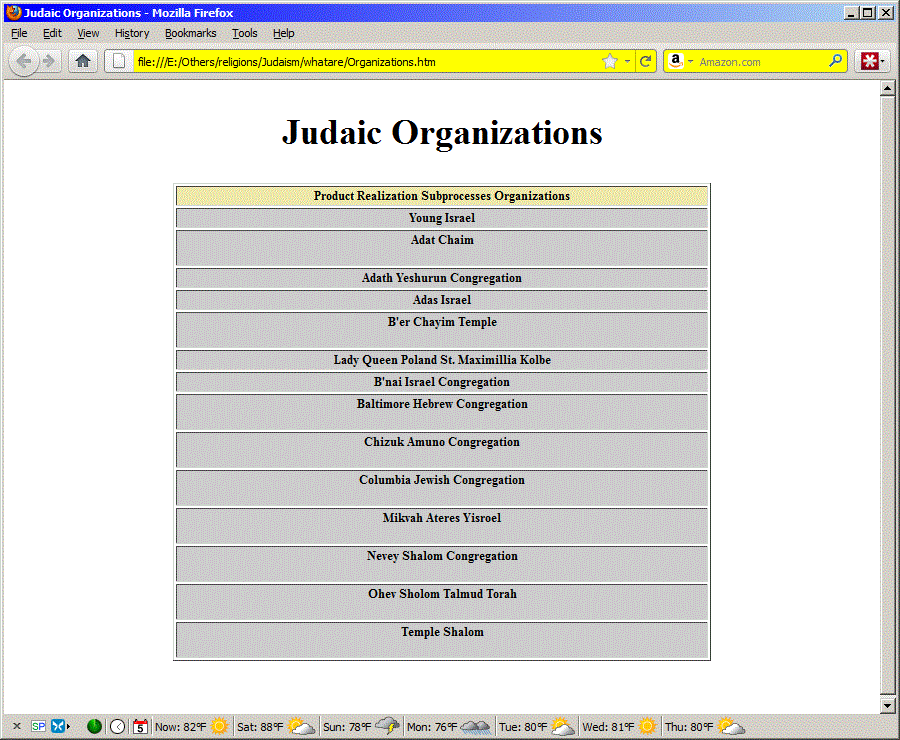Image resolution: width=900 pixels, height=740 pixels.
Task: Click the SP status bar icon
Action: pos(38,726)
